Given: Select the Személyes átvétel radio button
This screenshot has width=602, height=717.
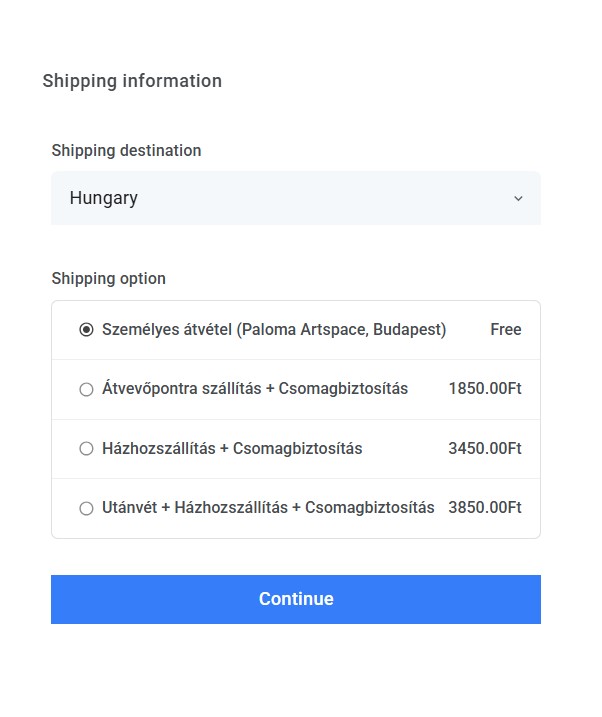Looking at the screenshot, I should tap(86, 330).
